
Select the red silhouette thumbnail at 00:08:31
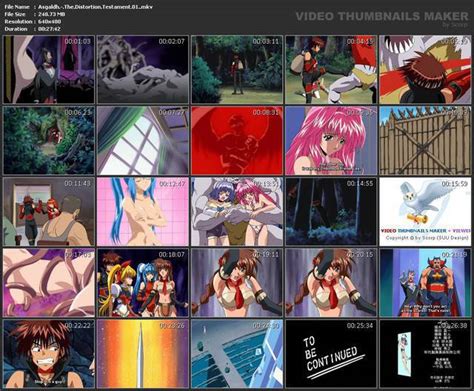click(x=237, y=140)
